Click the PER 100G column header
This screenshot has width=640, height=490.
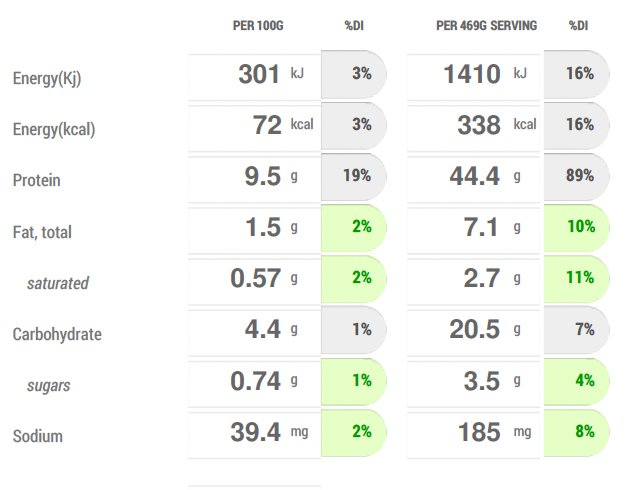pos(258,25)
